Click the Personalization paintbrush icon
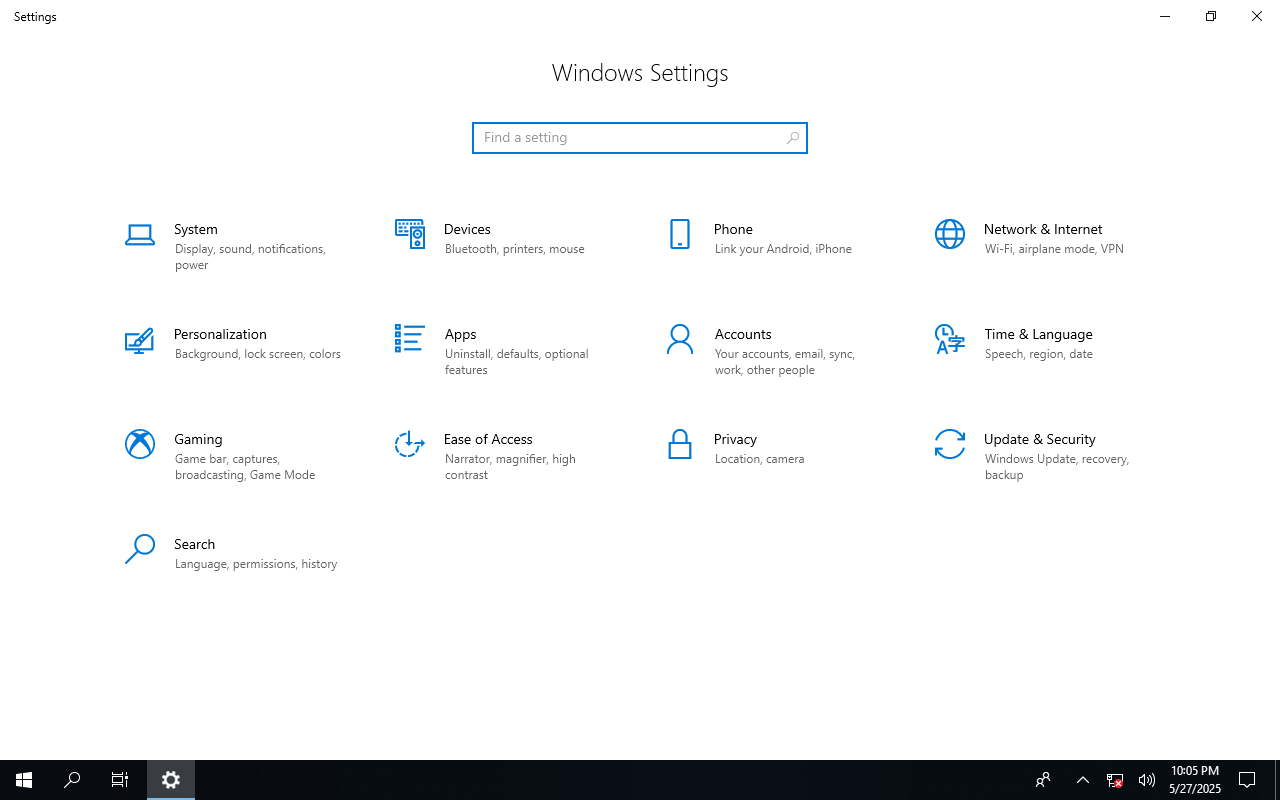The image size is (1280, 800). pos(140,340)
